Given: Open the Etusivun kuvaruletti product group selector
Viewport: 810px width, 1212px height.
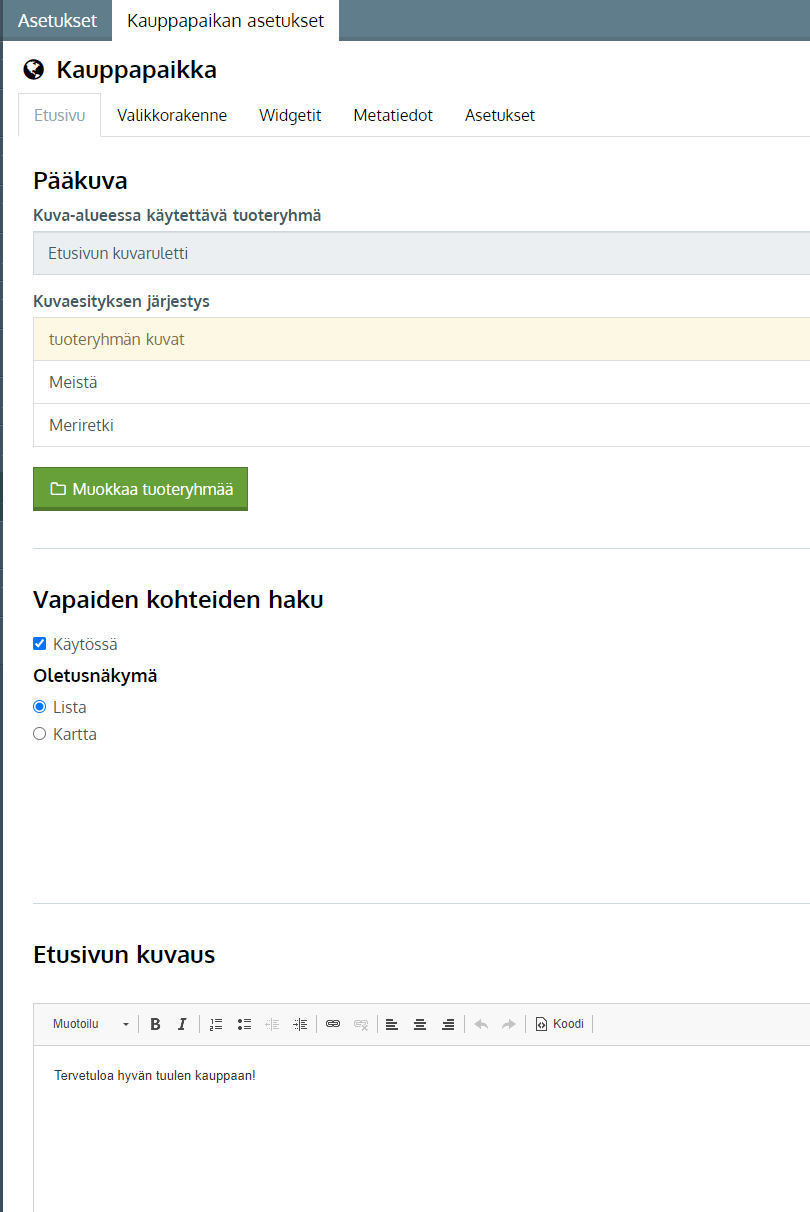Looking at the screenshot, I should tap(421, 253).
